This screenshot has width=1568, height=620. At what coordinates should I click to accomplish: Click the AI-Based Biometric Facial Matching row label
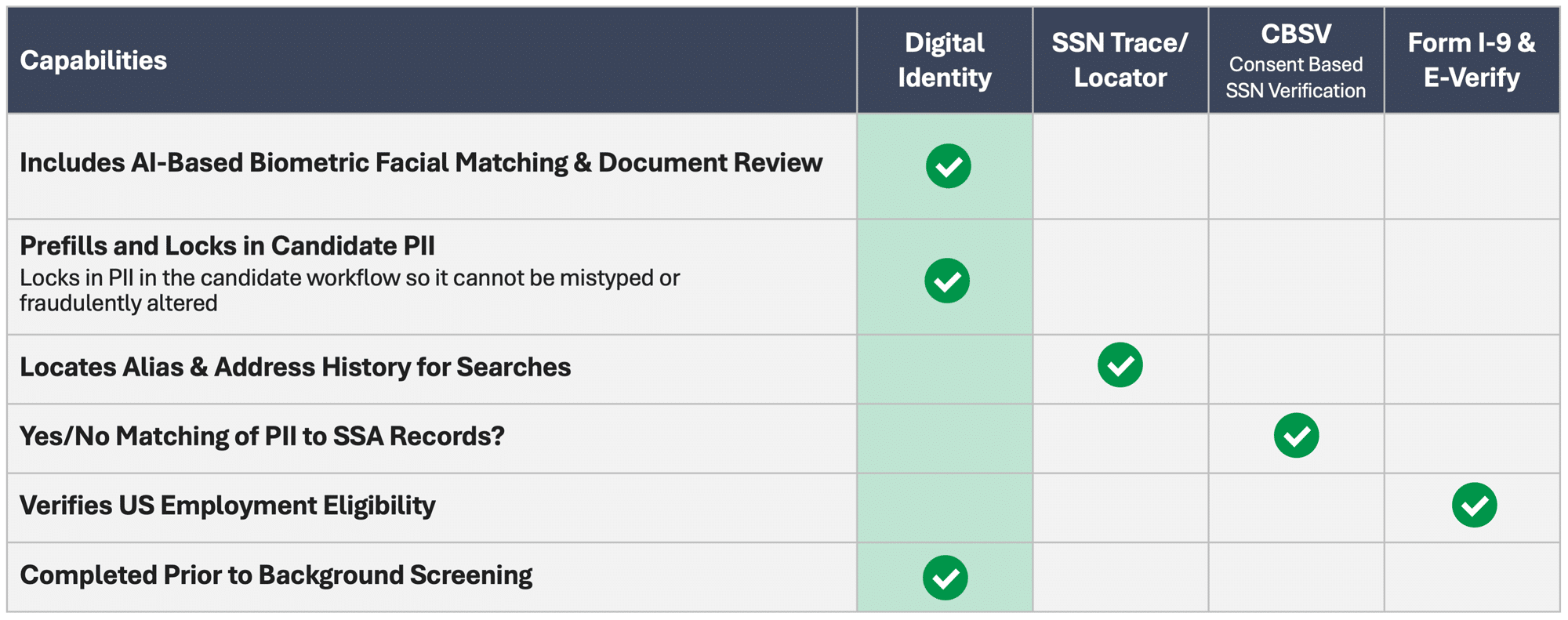(x=421, y=163)
